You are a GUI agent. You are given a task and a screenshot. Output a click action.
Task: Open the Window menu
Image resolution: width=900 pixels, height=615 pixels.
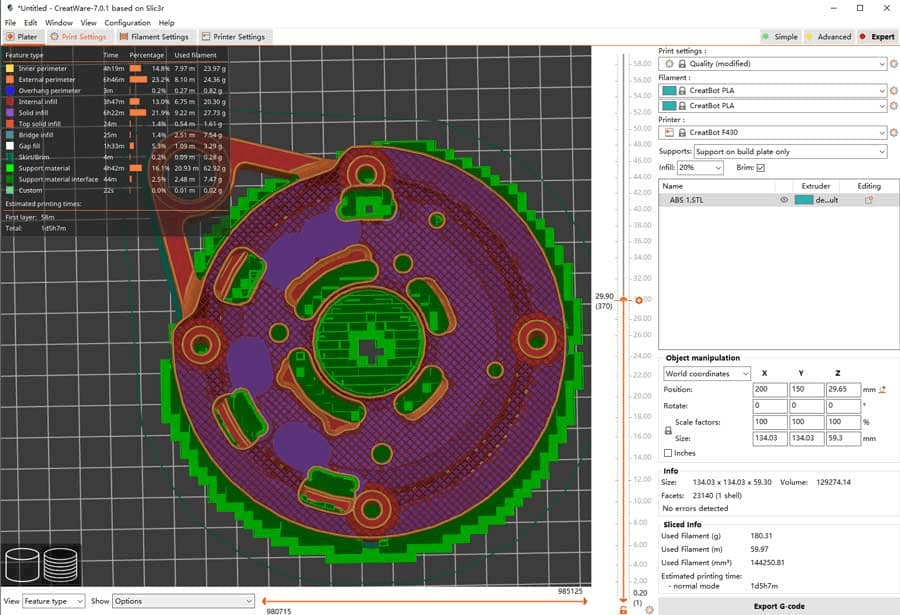[59, 23]
